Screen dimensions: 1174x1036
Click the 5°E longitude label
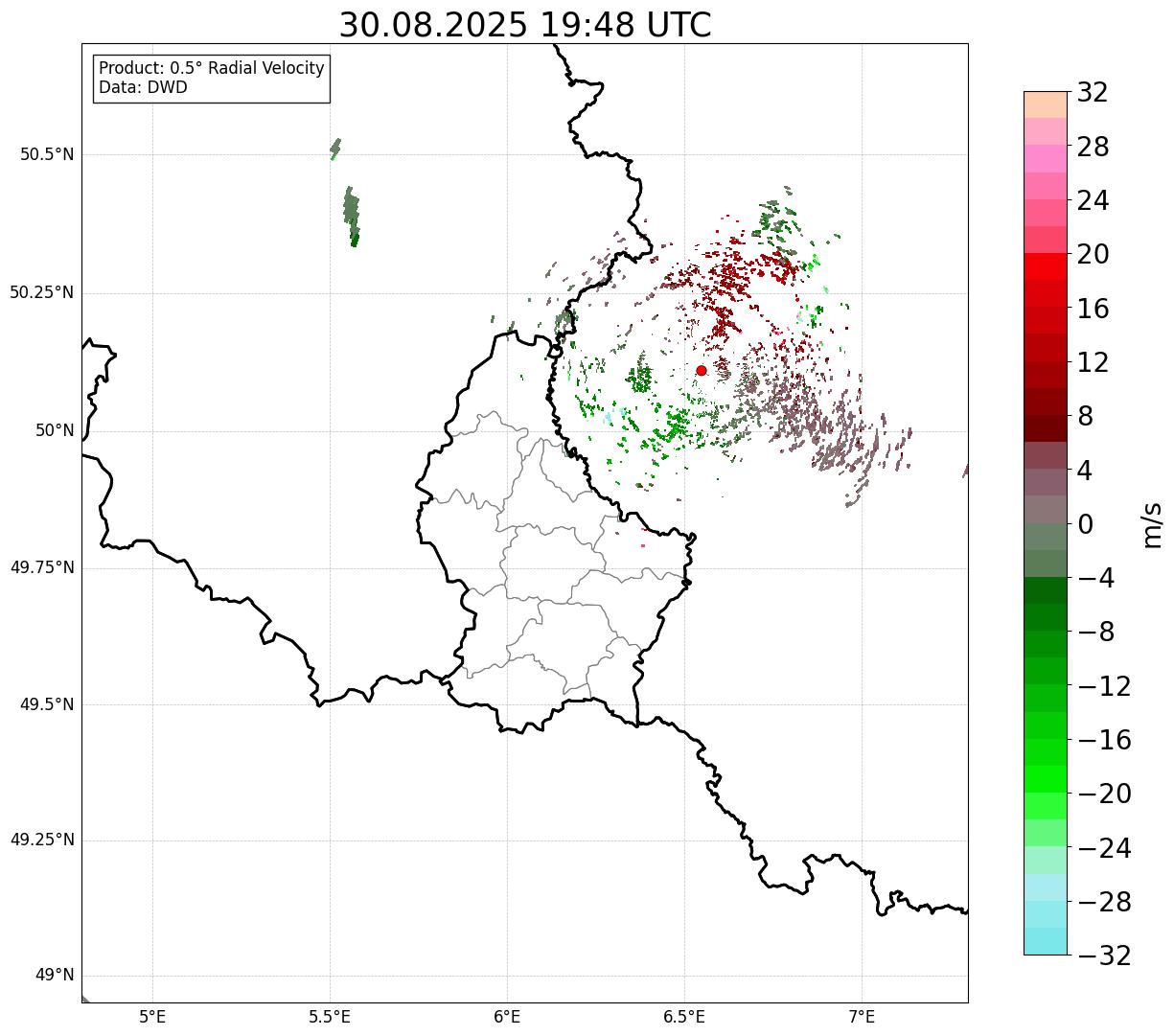(x=153, y=1016)
